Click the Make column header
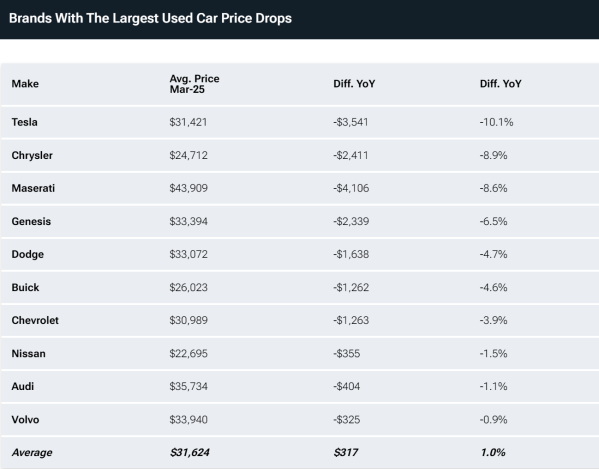 click(25, 84)
